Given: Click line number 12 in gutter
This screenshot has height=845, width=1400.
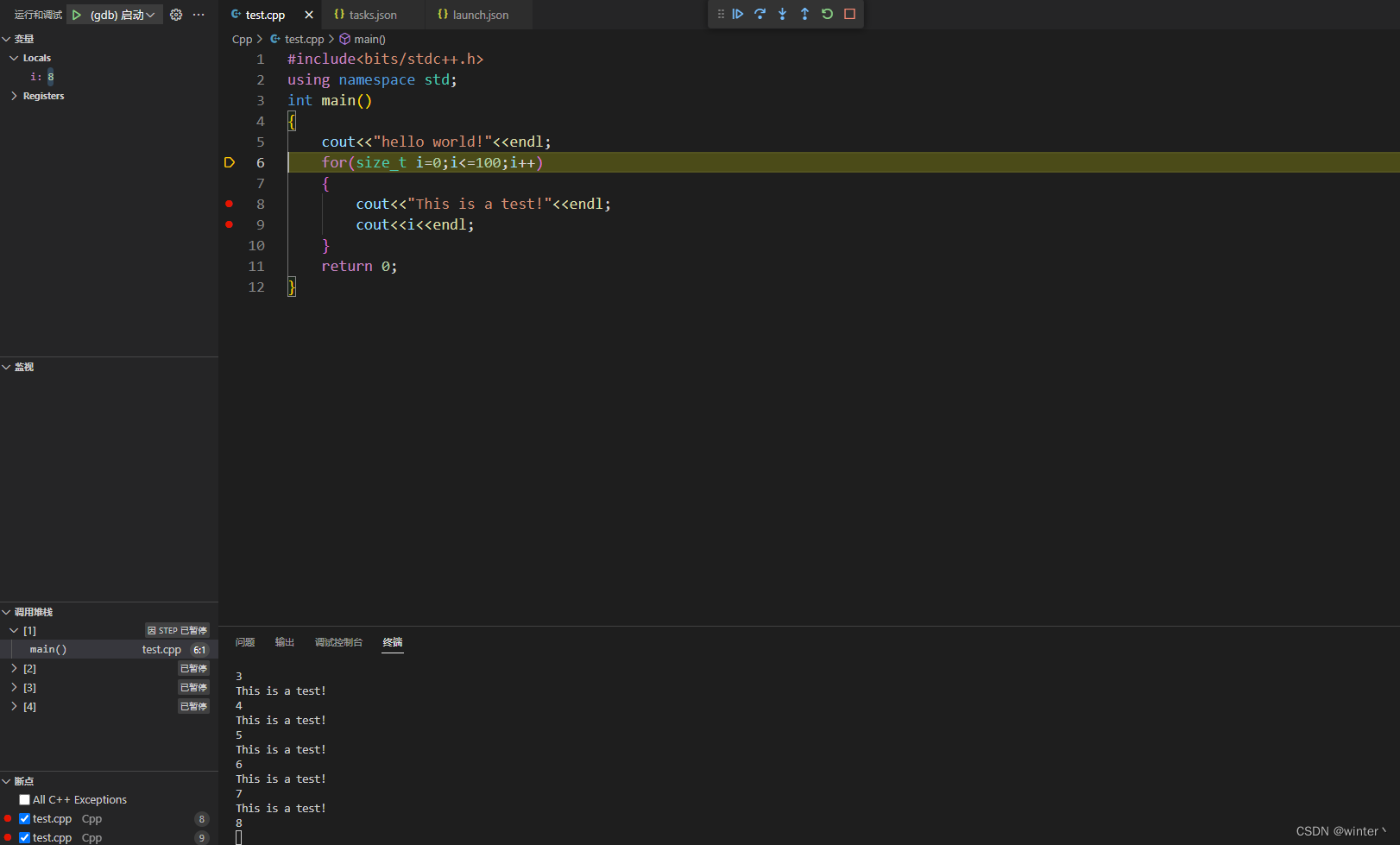Looking at the screenshot, I should coord(256,287).
